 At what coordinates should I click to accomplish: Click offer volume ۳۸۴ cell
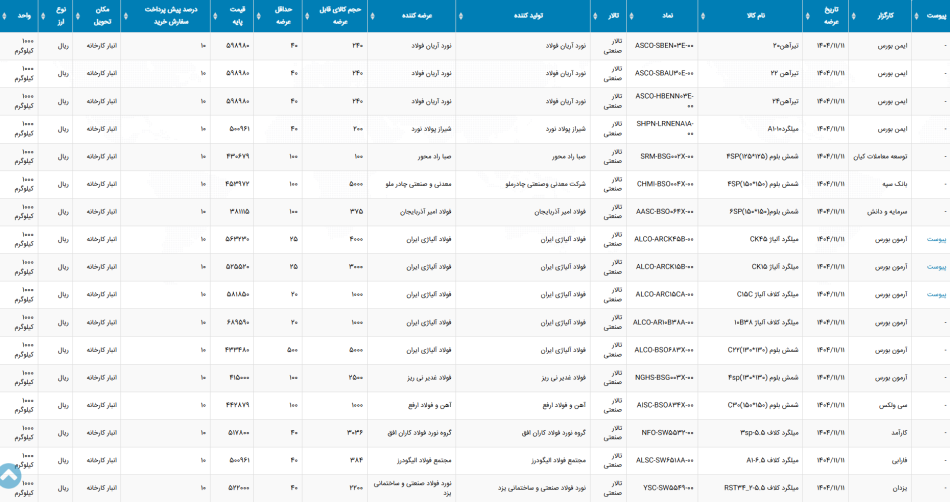pos(356,461)
